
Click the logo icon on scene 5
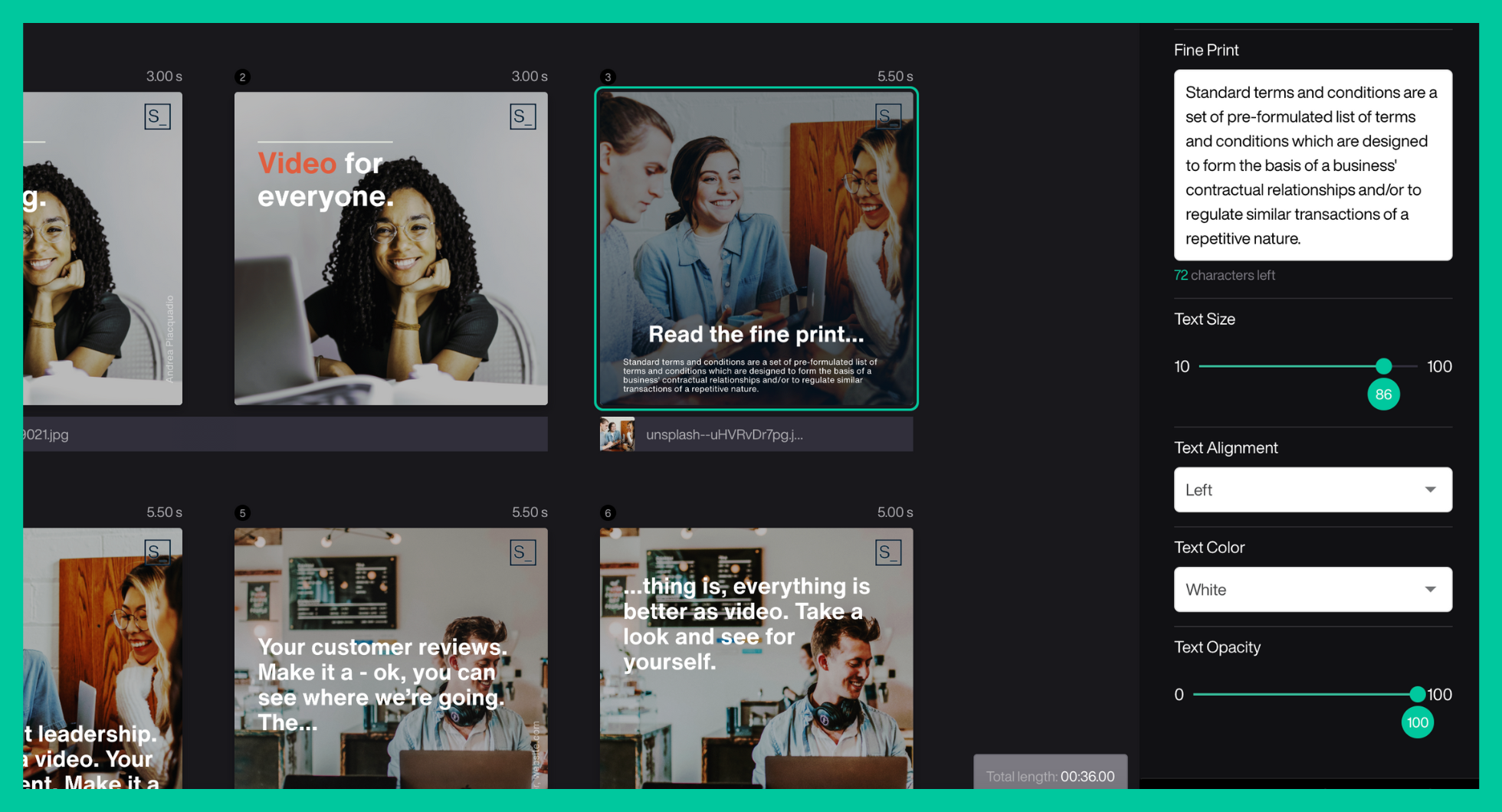point(523,552)
